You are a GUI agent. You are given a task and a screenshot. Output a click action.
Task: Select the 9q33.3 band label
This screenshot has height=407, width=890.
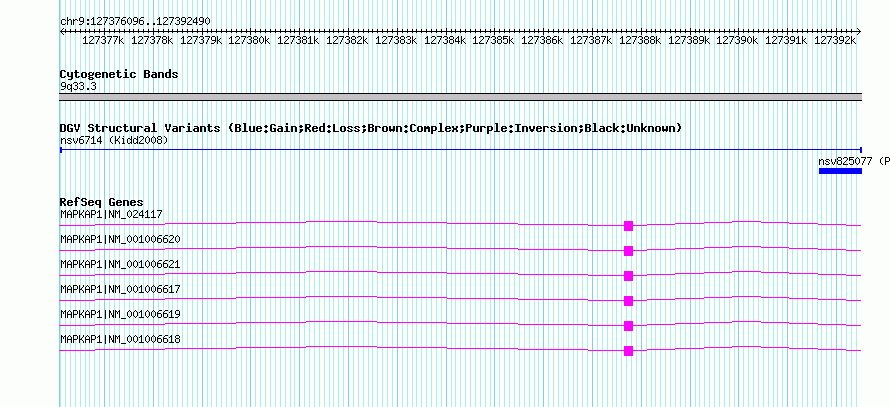(78, 87)
